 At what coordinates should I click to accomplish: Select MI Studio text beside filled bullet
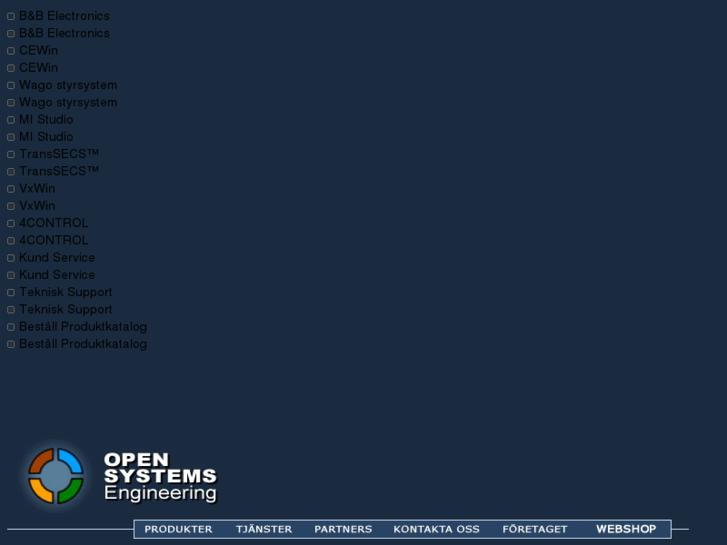tap(46, 137)
